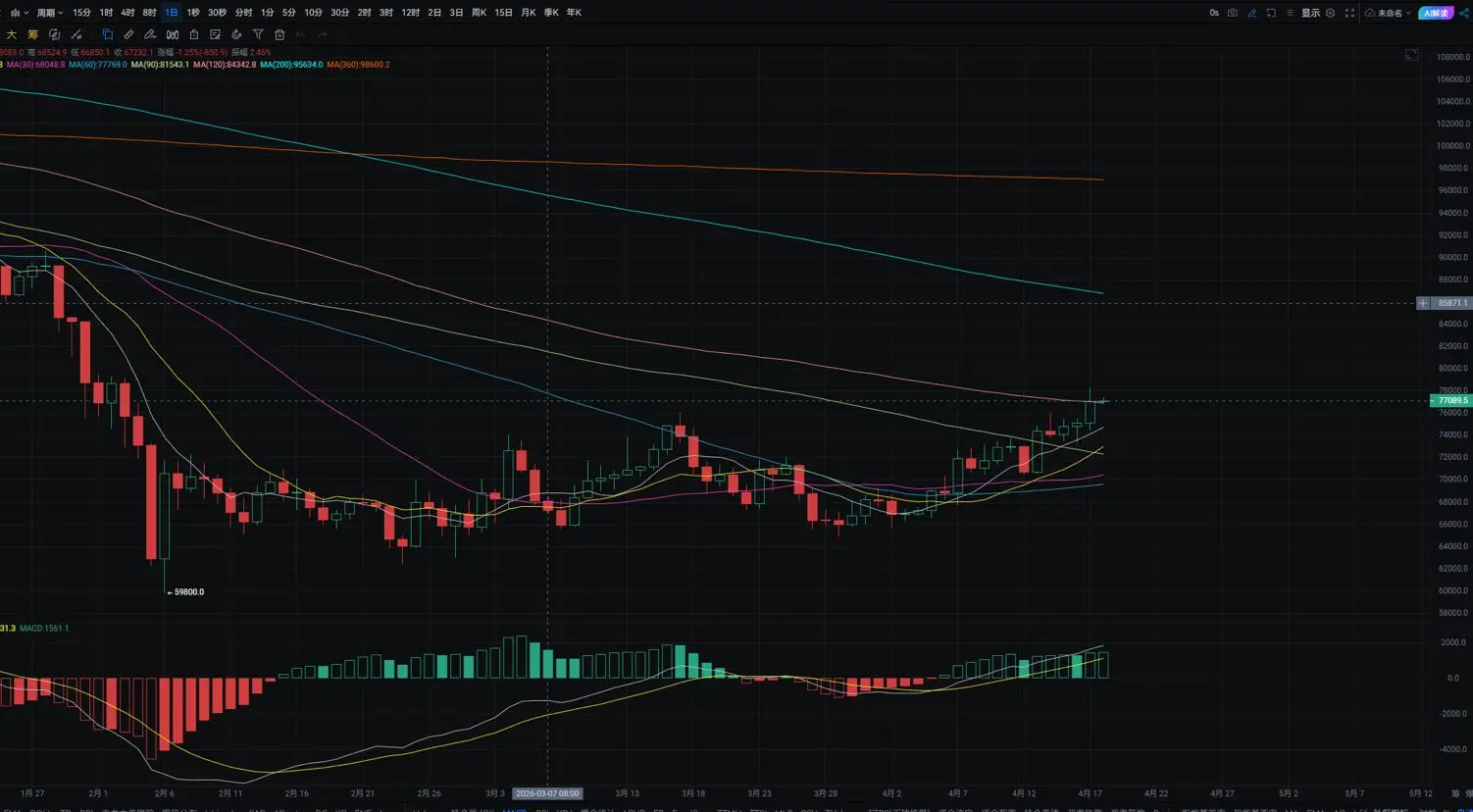Click the 筹 chip distribution icon
Image resolution: width=1473 pixels, height=812 pixels.
click(x=32, y=34)
